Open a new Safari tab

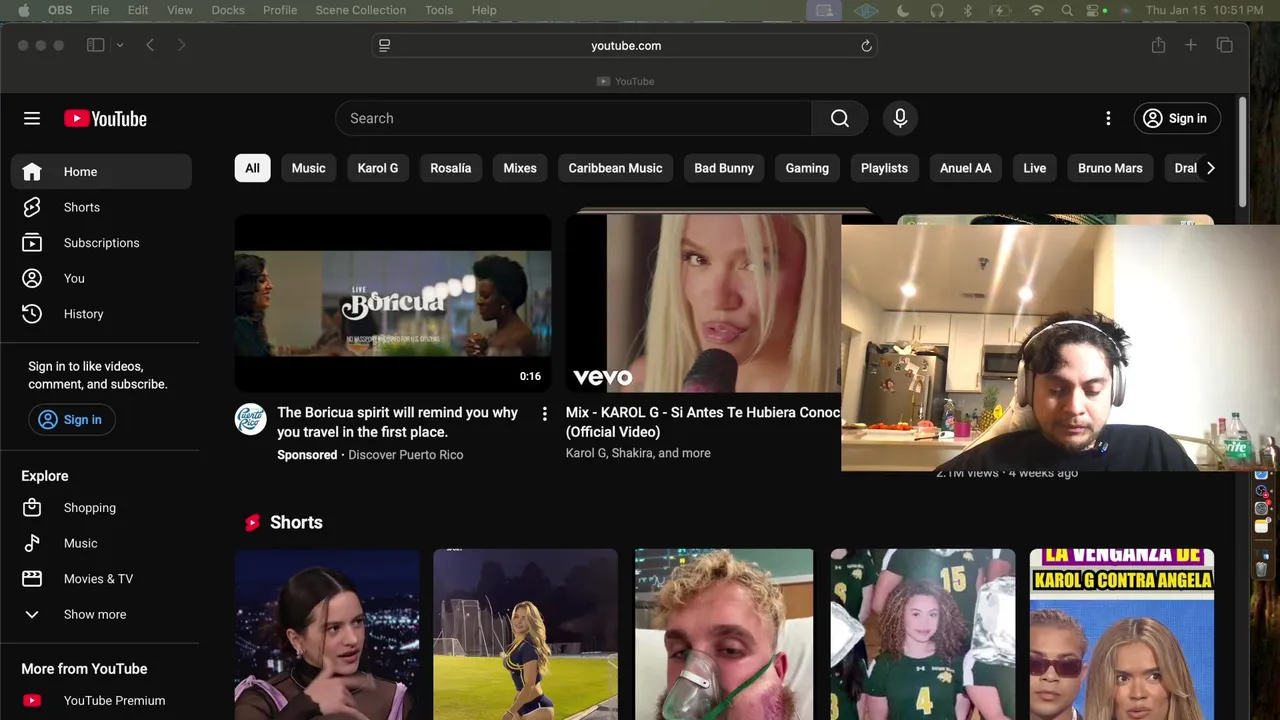point(1191,45)
